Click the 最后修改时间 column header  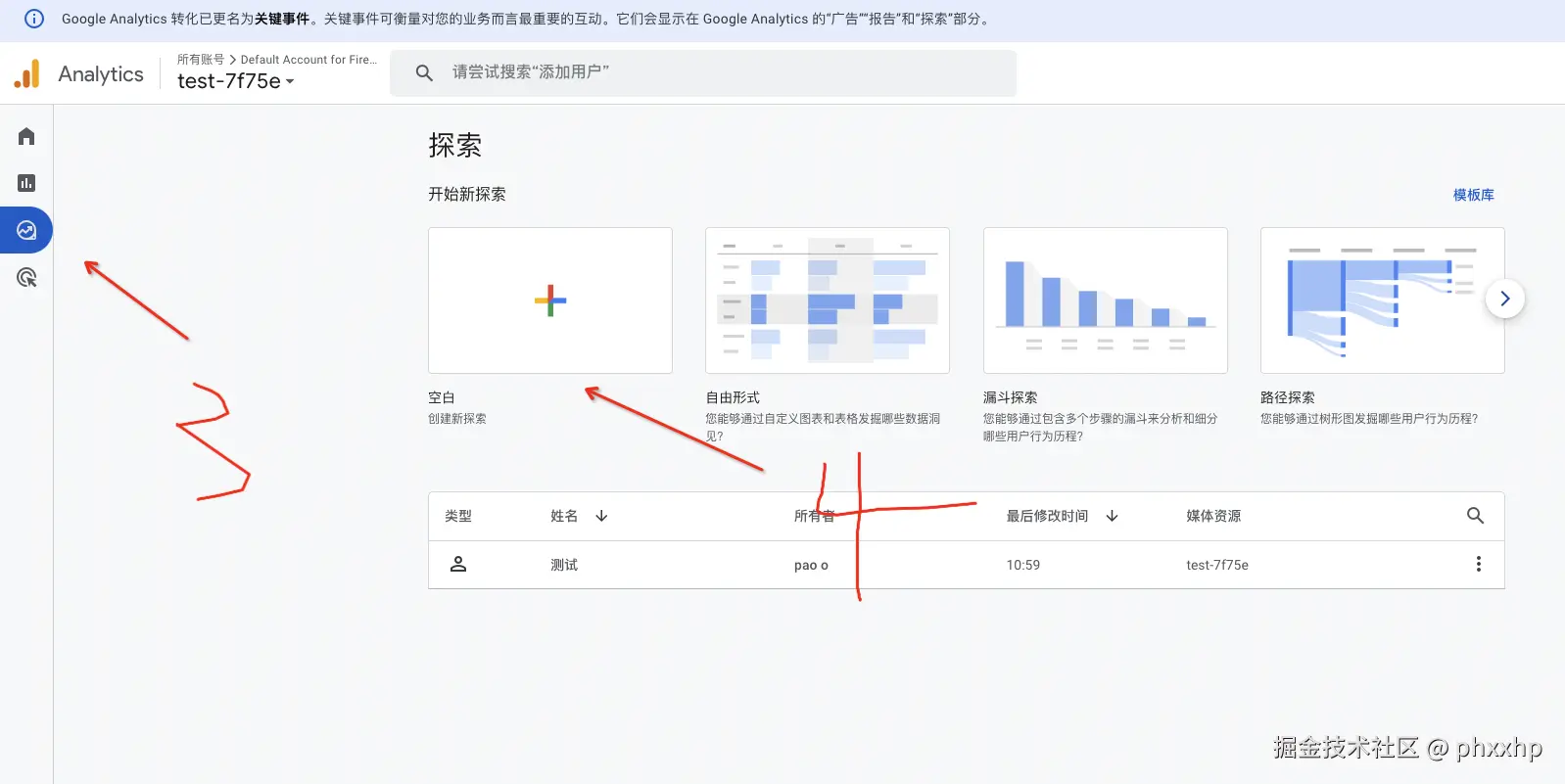tap(1047, 516)
